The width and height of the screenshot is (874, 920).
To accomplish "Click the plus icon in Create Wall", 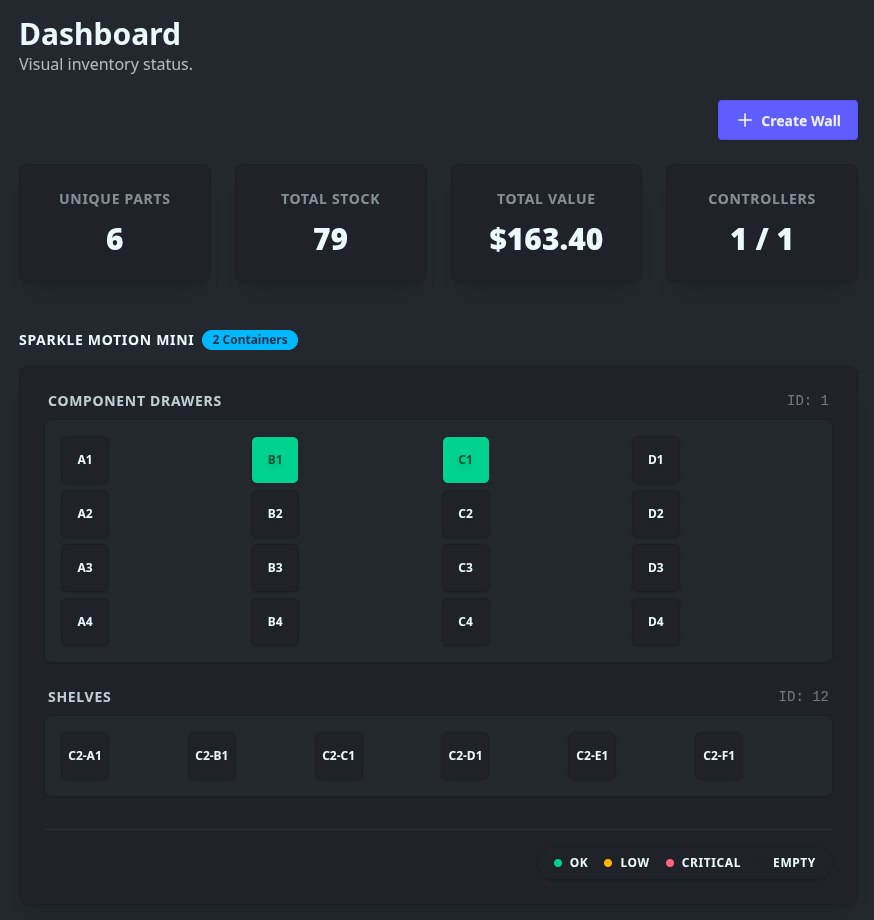I will pyautogui.click(x=744, y=120).
